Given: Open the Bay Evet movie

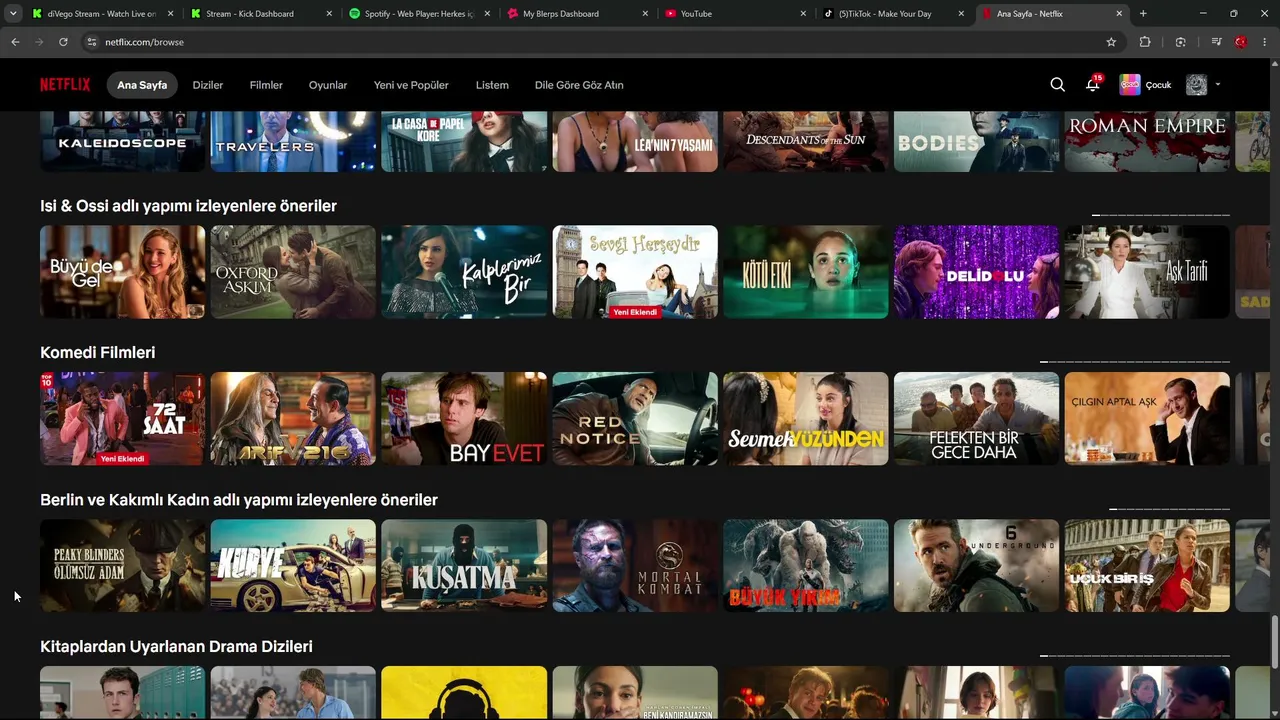Looking at the screenshot, I should [464, 419].
